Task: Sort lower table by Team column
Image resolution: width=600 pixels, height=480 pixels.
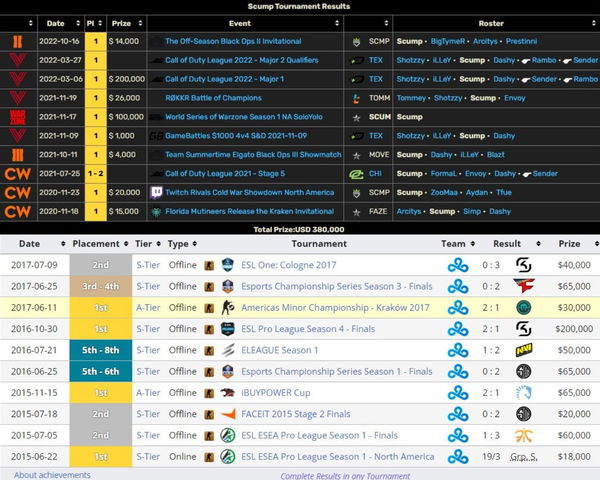Action: [x=473, y=244]
